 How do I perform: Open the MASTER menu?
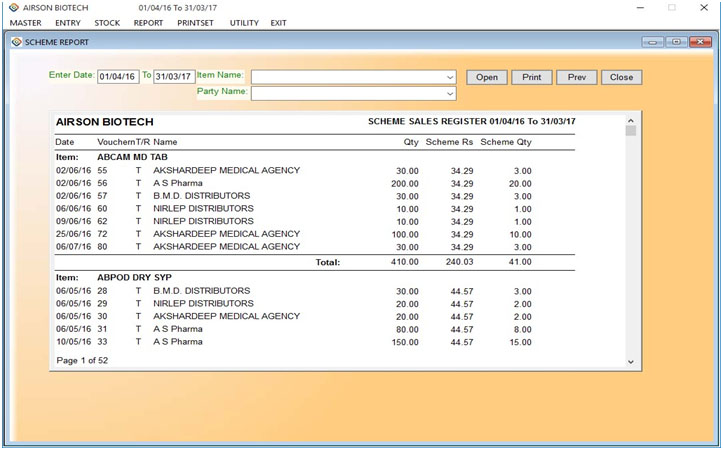pos(25,22)
